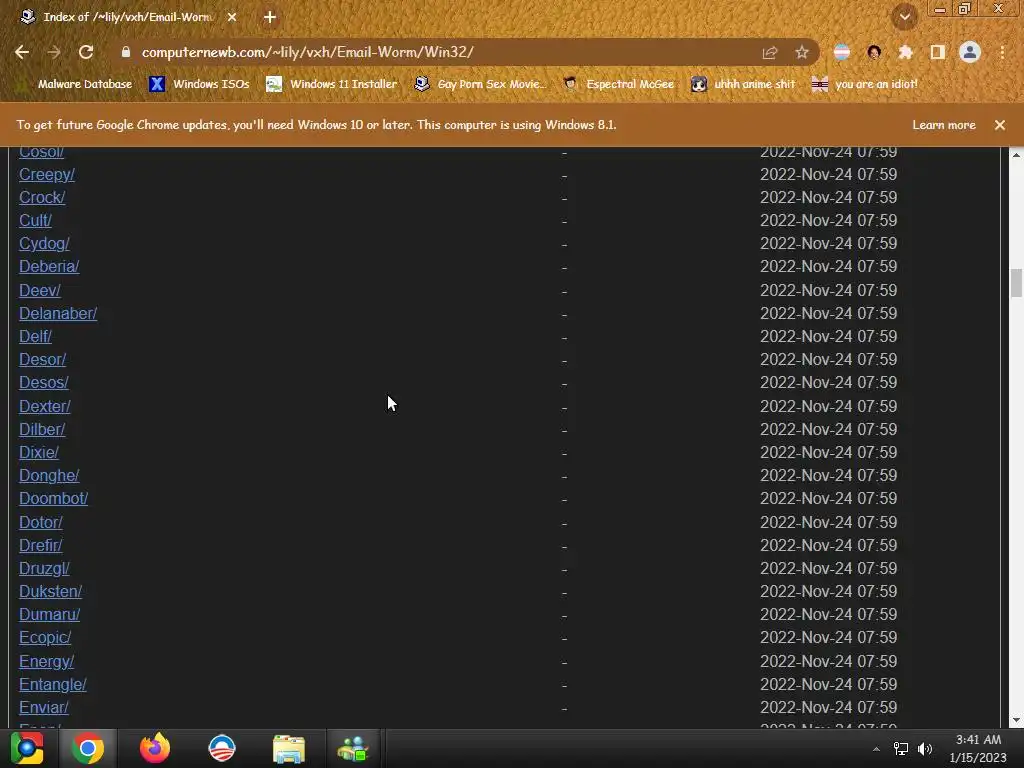Open the Deberia/ directory link
This screenshot has width=1024, height=768.
tap(49, 267)
